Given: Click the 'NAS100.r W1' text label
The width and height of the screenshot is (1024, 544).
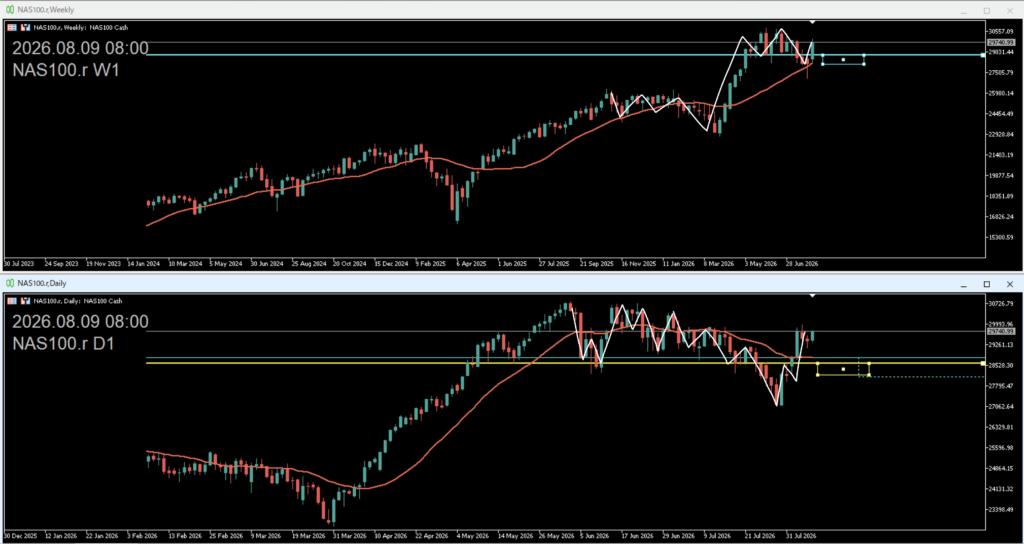Looking at the screenshot, I should 65,71.
